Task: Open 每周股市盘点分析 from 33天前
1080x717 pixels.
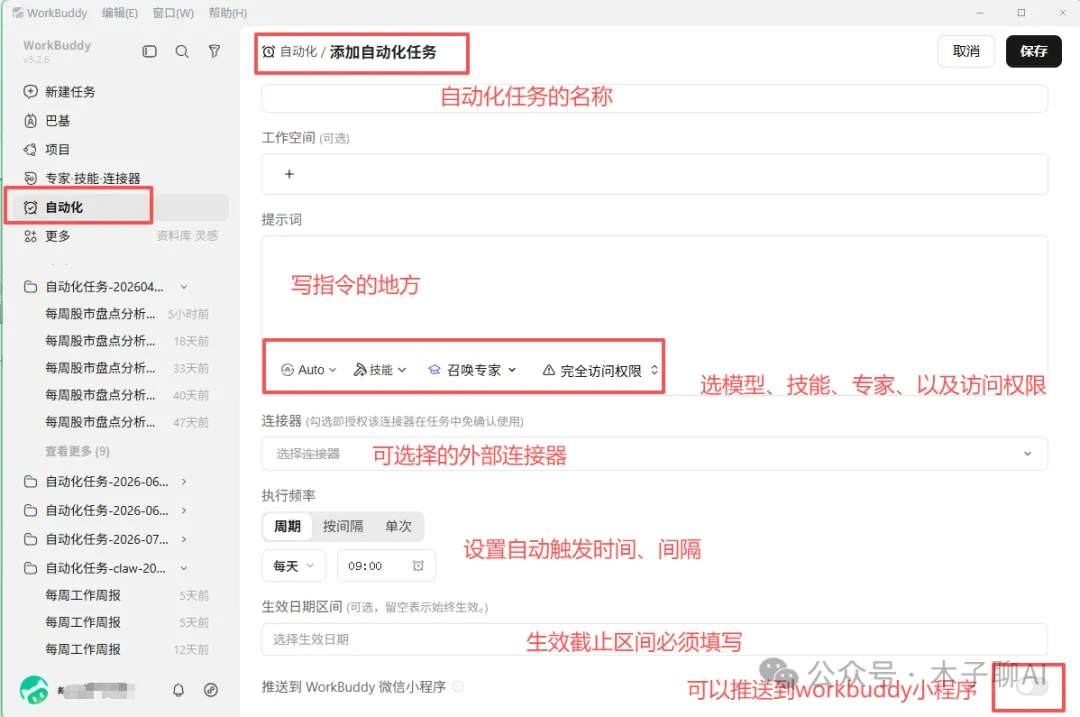Action: click(x=127, y=368)
